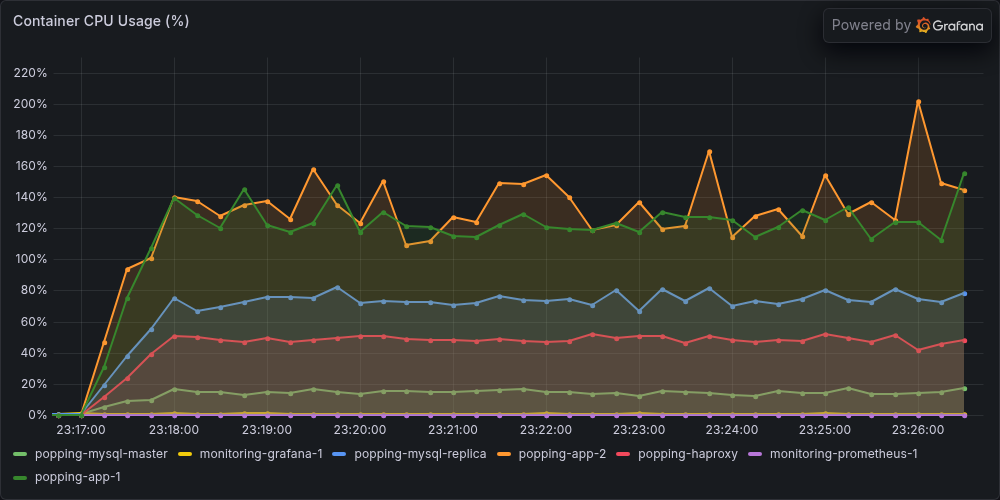This screenshot has height=500, width=1000.
Task: Click blue color swatch for popping-mysql-replica
Action: point(340,455)
